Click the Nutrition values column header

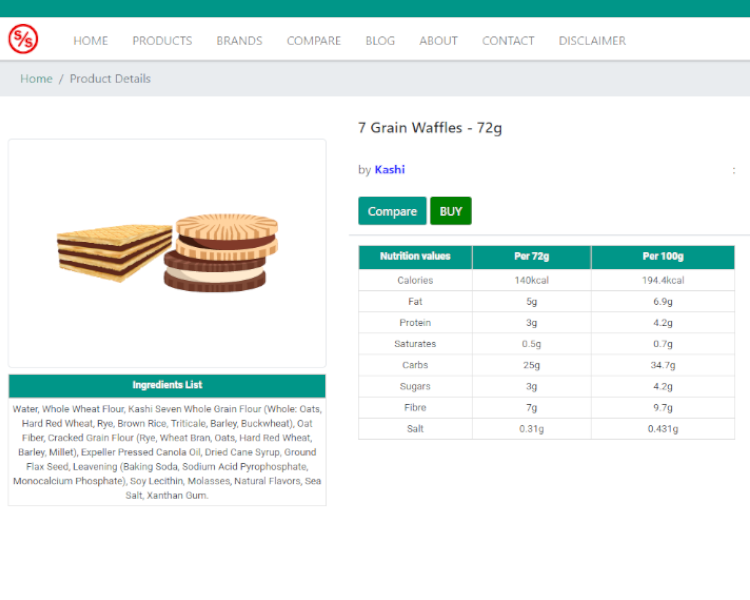point(415,257)
